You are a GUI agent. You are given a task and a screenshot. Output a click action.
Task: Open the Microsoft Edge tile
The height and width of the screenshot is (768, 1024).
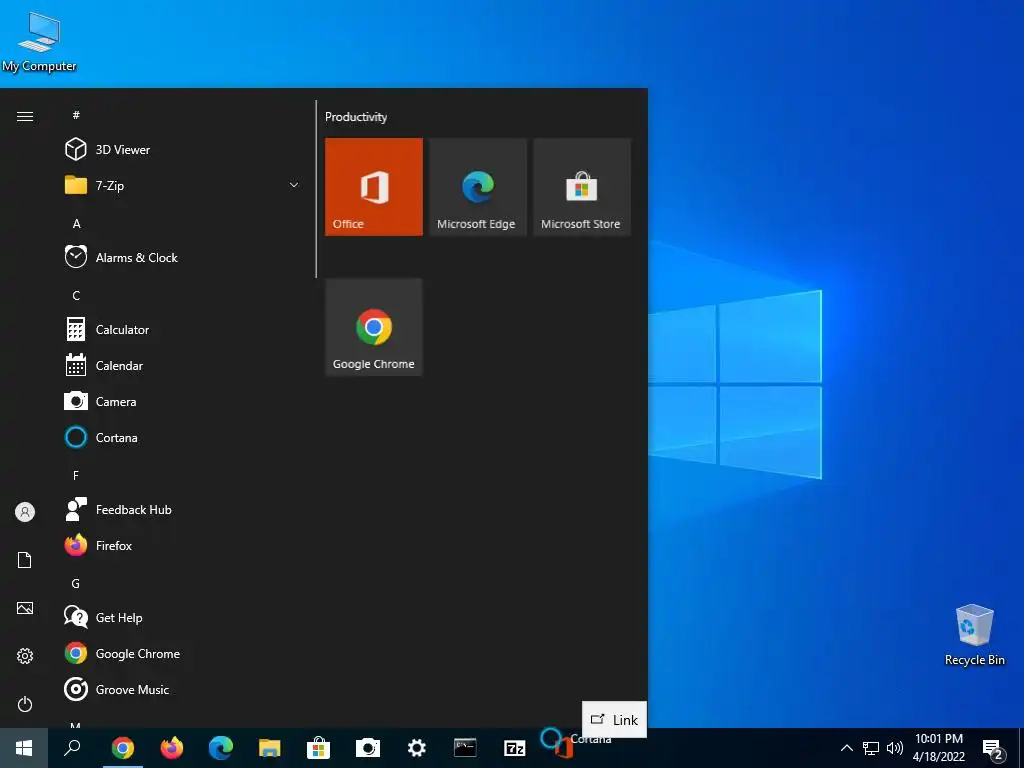click(x=478, y=187)
